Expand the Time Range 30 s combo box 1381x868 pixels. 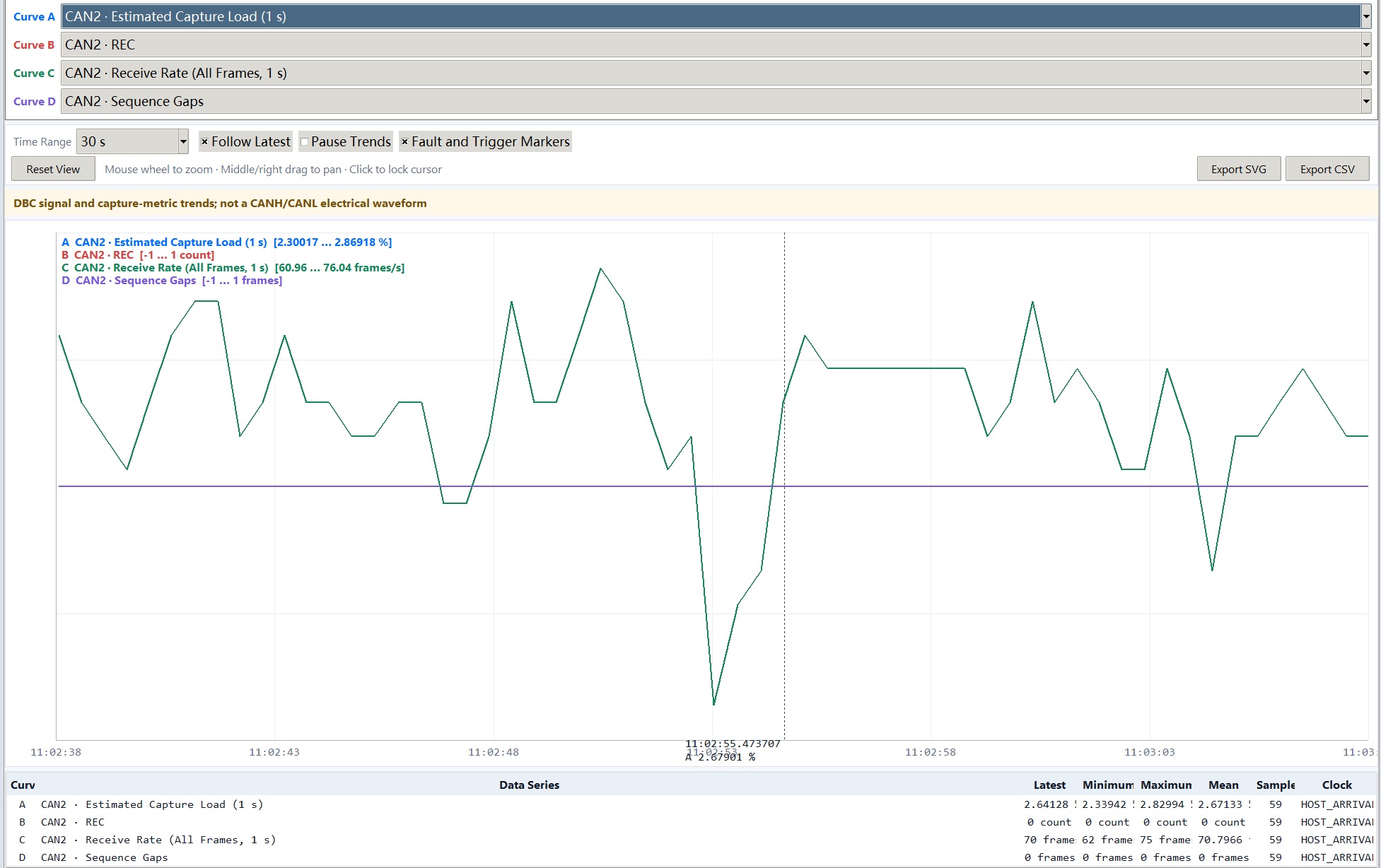pos(132,141)
